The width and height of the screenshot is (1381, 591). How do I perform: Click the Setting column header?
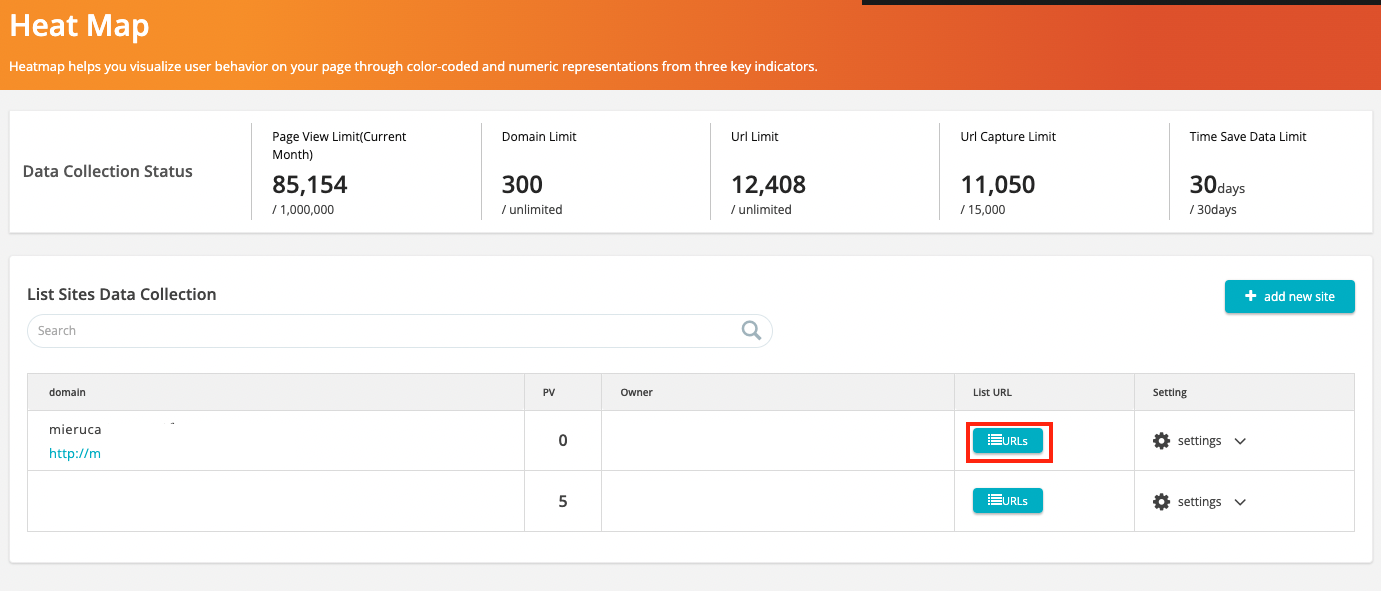[1170, 392]
